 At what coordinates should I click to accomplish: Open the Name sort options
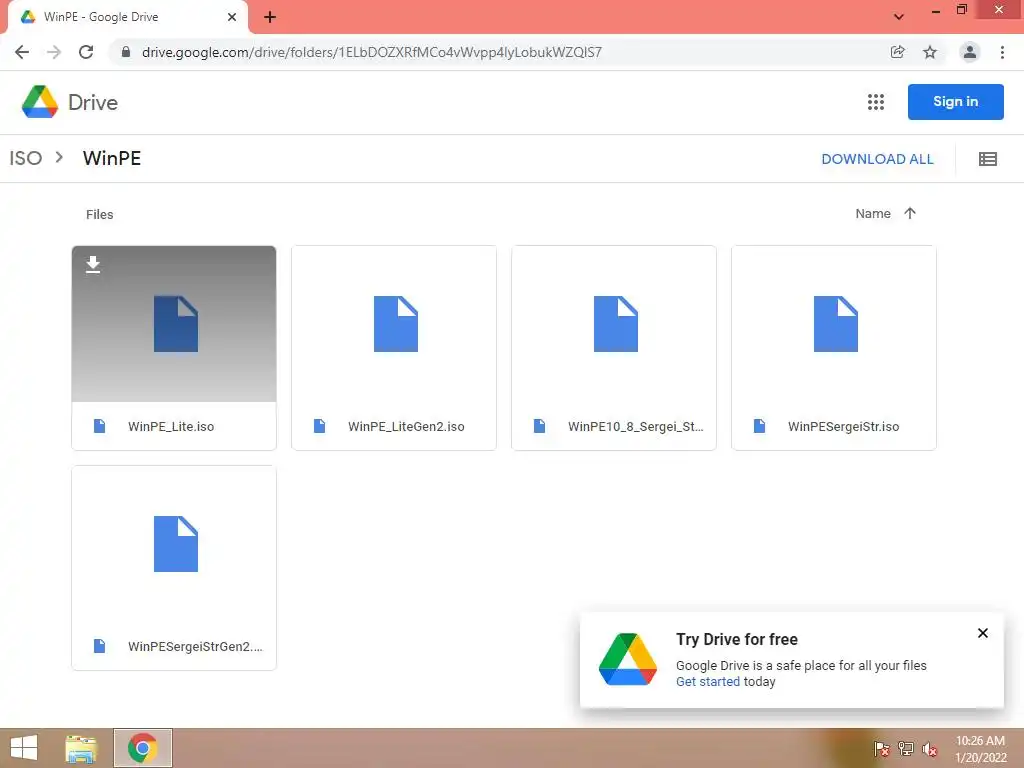(x=872, y=214)
